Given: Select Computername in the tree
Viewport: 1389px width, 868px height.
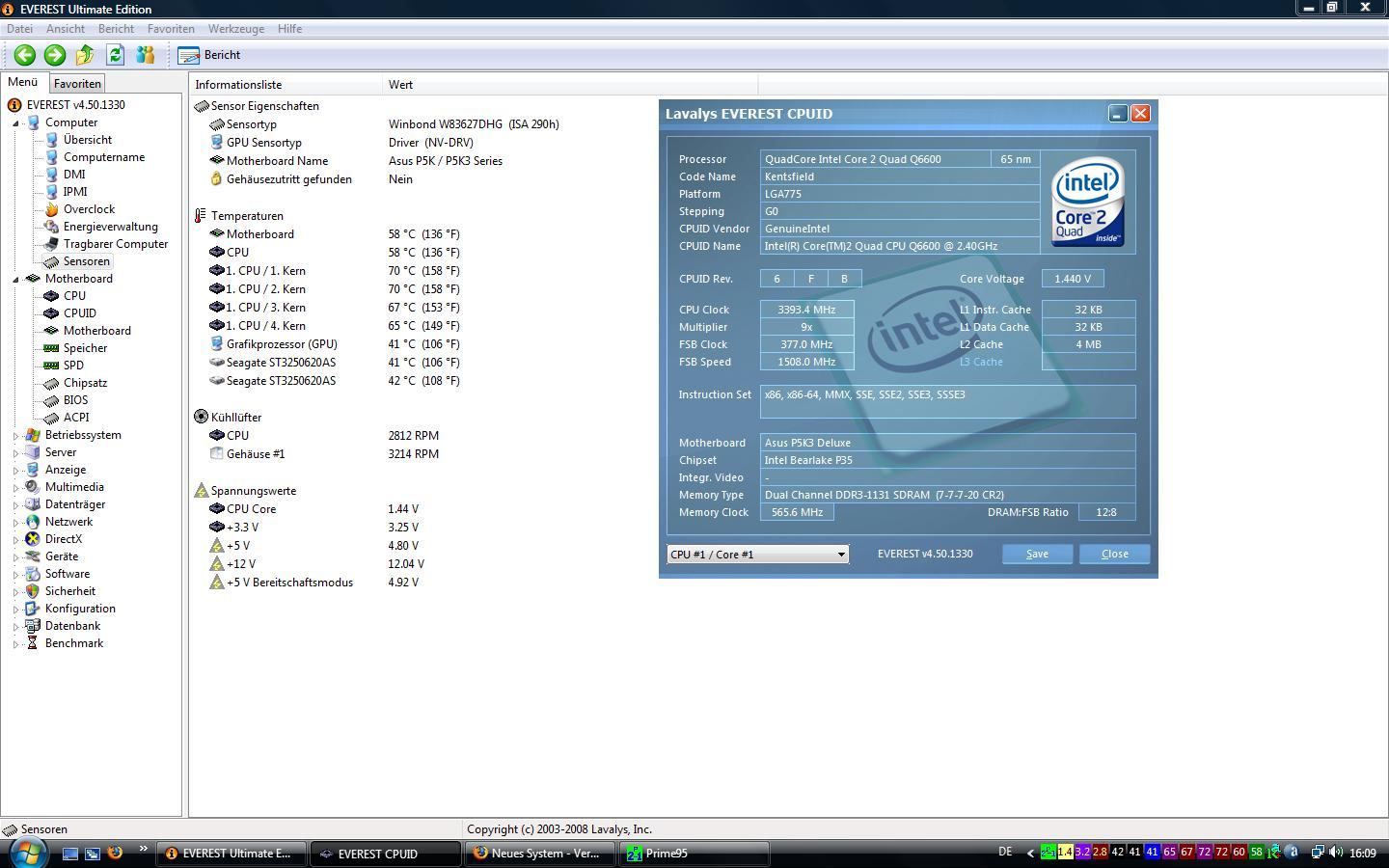Looking at the screenshot, I should [x=104, y=157].
